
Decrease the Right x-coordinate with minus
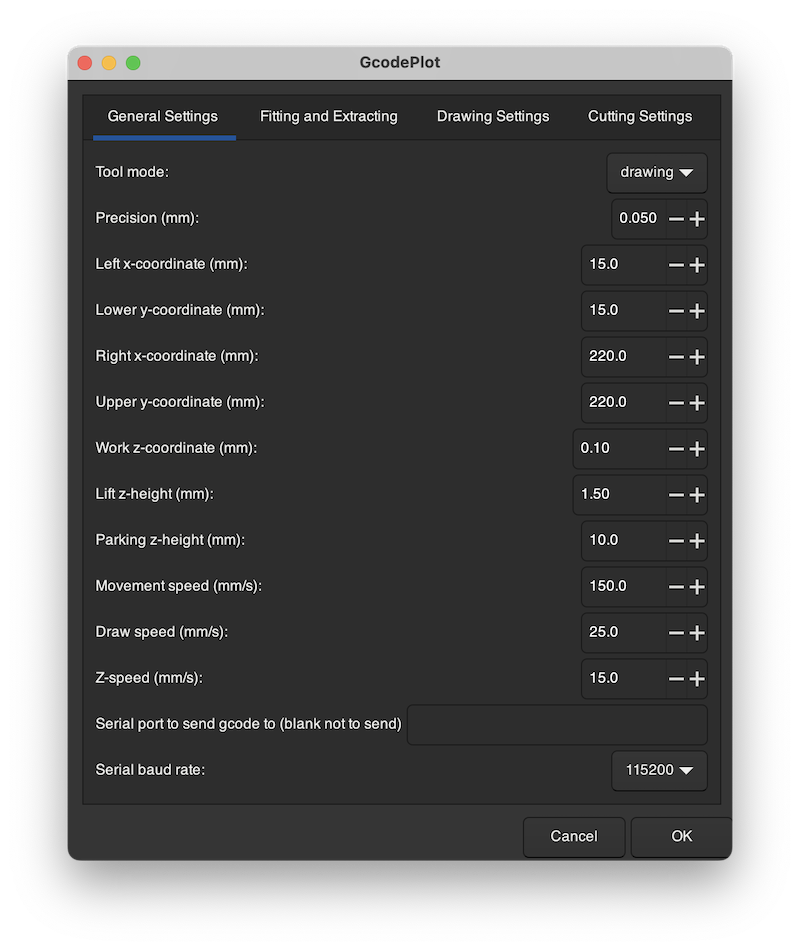[676, 357]
